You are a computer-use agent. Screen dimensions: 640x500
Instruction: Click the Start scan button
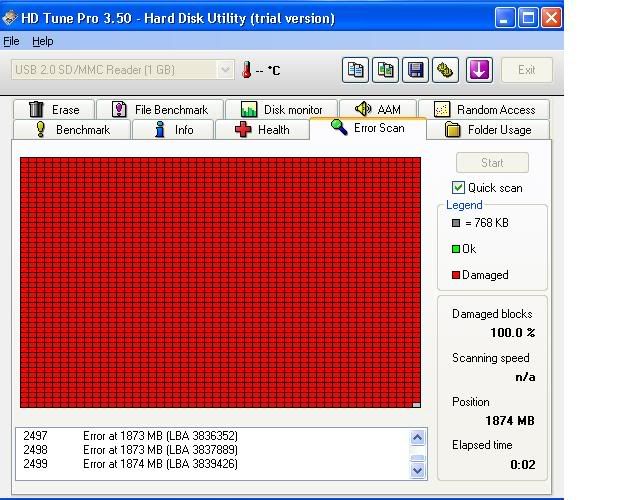(x=492, y=162)
